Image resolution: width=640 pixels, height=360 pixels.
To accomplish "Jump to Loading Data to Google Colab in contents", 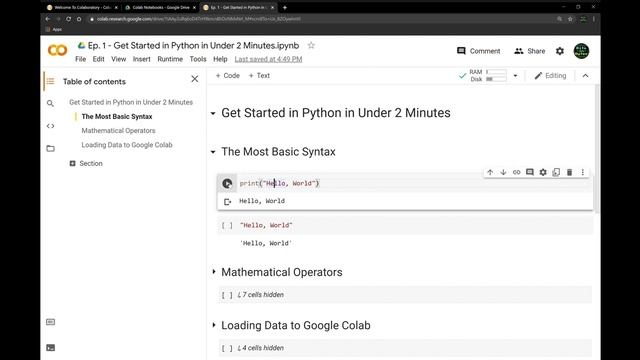I will (x=127, y=145).
